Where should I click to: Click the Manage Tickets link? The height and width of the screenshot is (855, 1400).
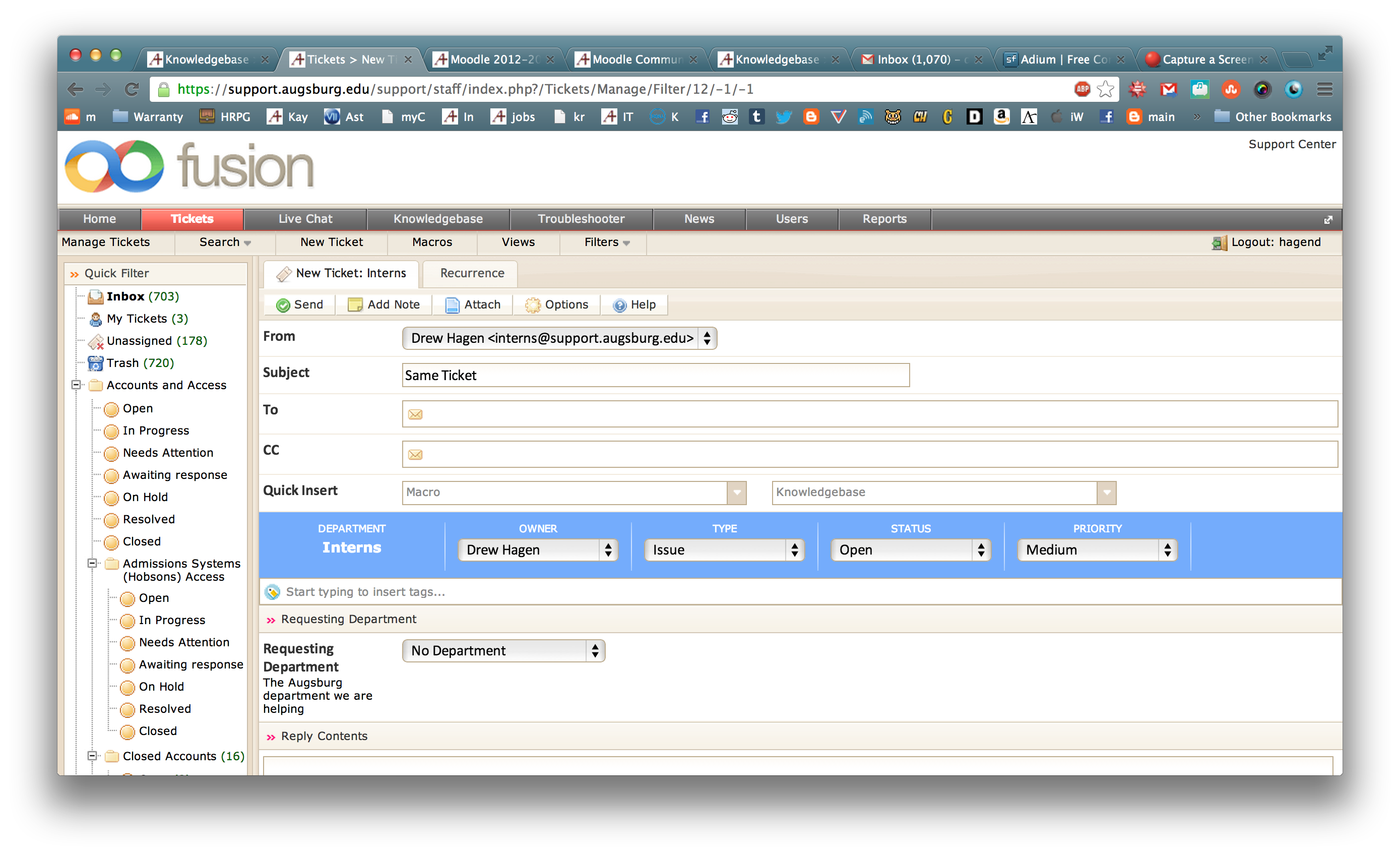pyautogui.click(x=106, y=242)
